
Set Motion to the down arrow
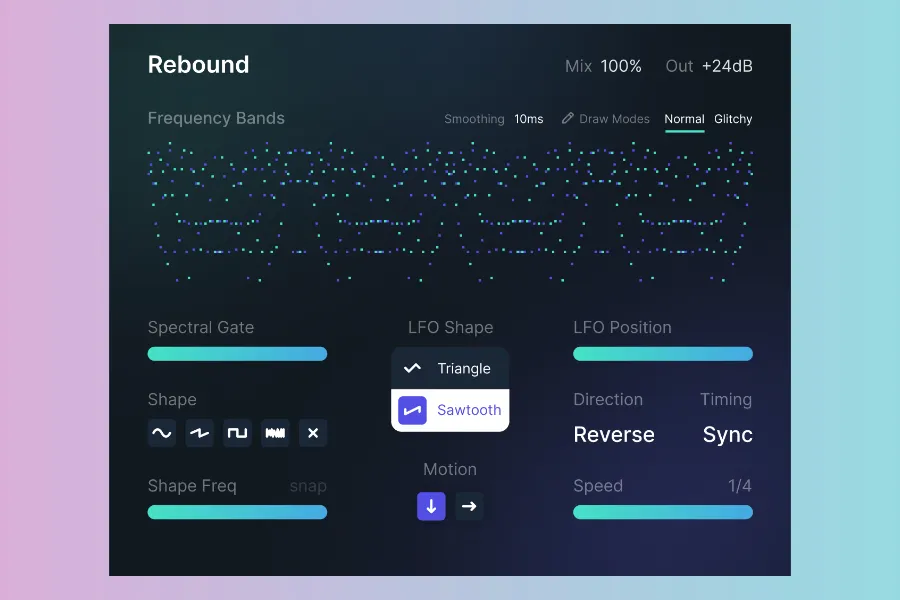coord(431,506)
